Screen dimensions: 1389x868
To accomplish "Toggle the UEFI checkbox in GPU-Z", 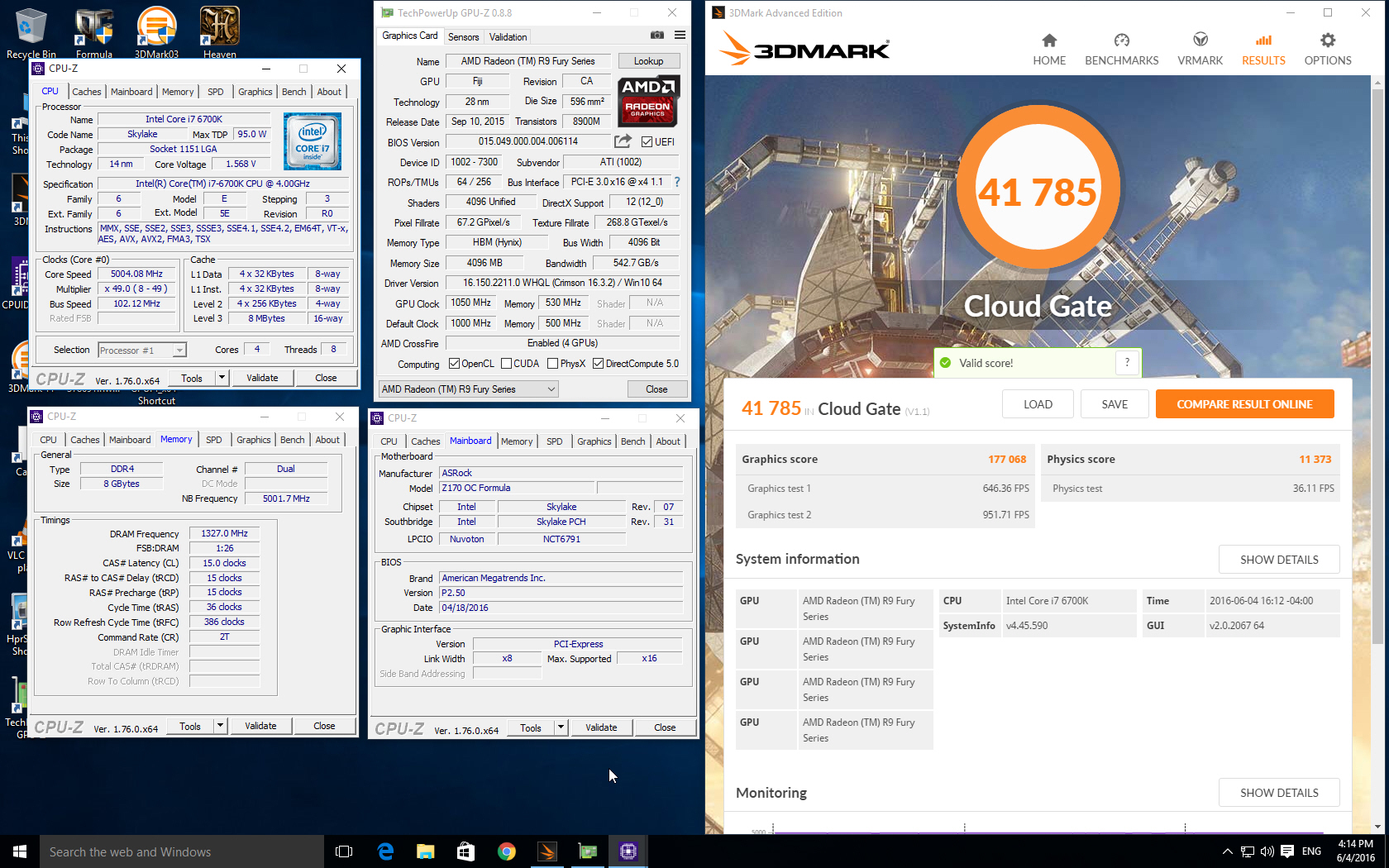I will point(647,142).
